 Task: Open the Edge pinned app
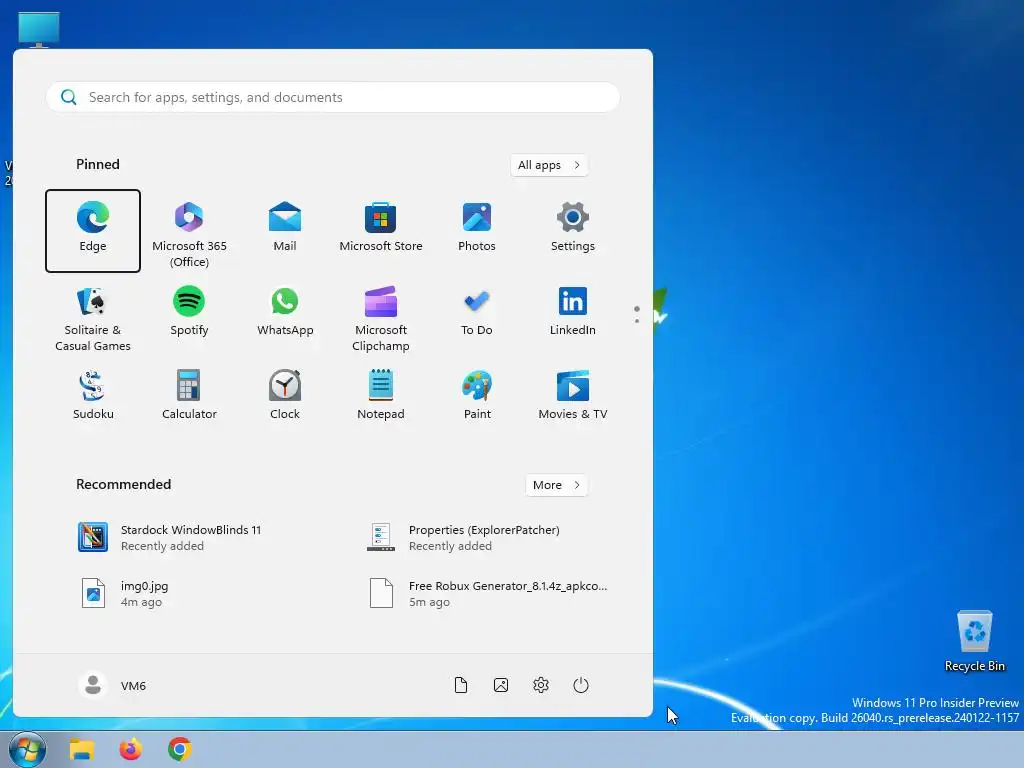[x=93, y=231]
